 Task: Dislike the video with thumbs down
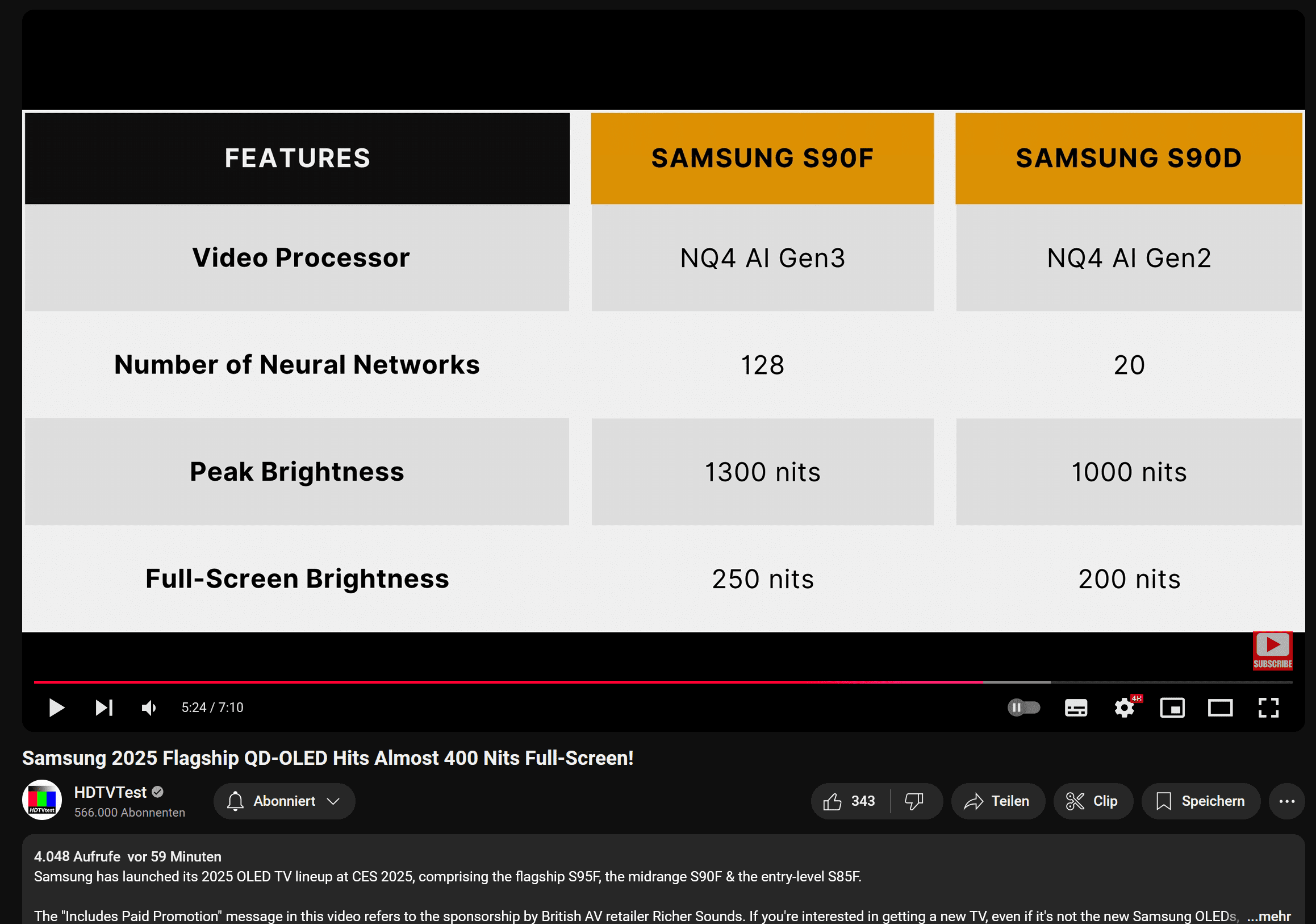click(x=914, y=801)
